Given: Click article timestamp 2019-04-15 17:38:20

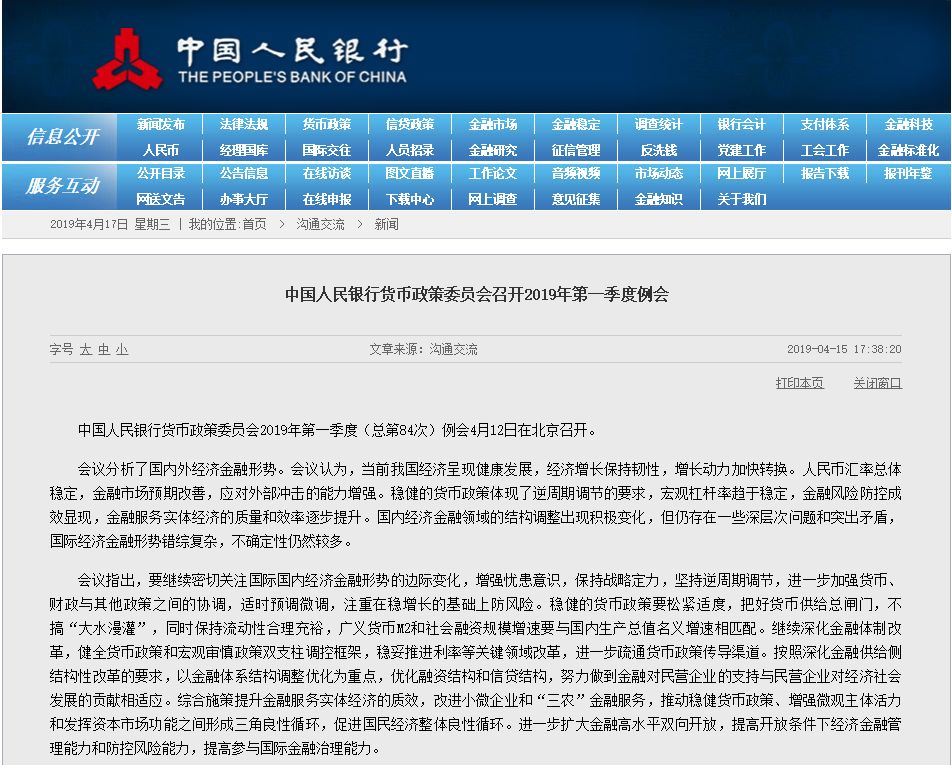Looking at the screenshot, I should (x=844, y=350).
